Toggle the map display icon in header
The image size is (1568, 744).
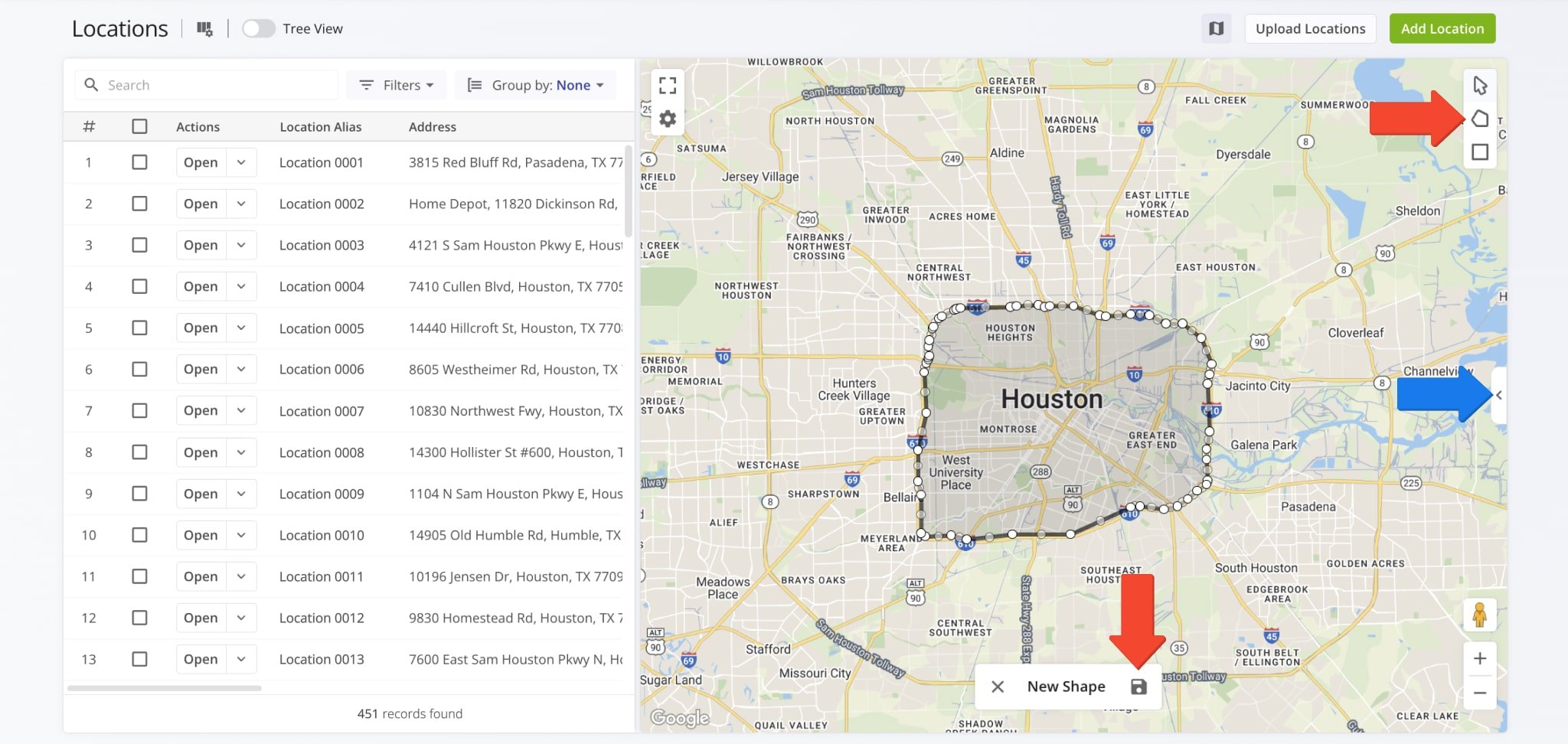pos(1216,29)
